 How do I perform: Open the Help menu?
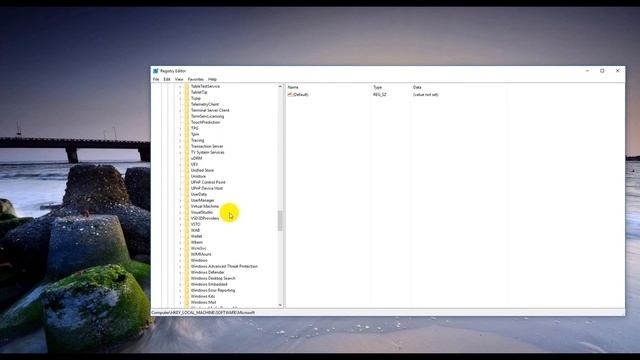click(212, 79)
